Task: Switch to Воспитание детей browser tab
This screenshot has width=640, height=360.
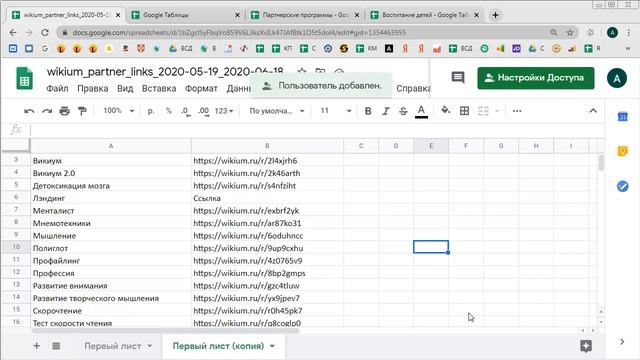Action: click(424, 15)
